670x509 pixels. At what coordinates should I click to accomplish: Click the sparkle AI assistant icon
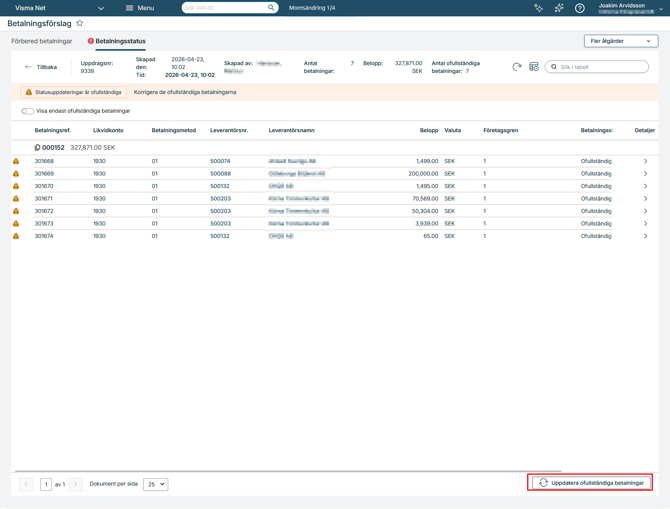[559, 8]
